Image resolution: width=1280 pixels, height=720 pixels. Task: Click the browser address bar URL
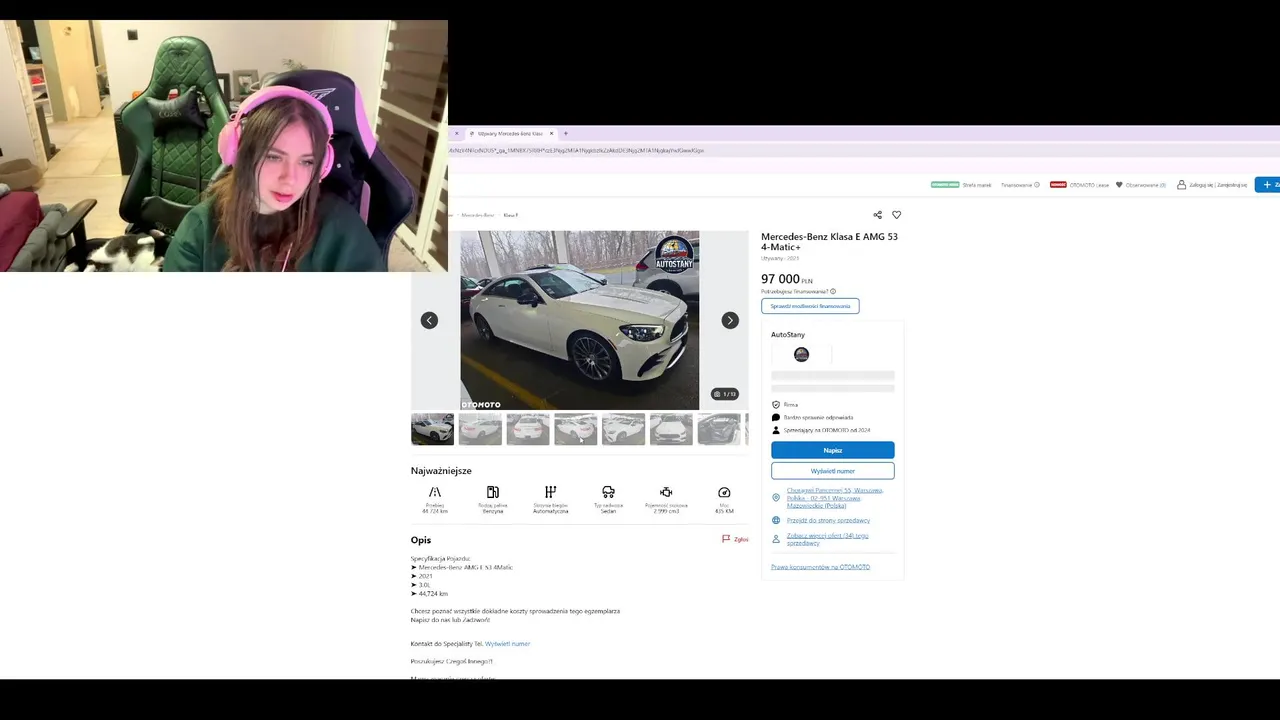576,150
